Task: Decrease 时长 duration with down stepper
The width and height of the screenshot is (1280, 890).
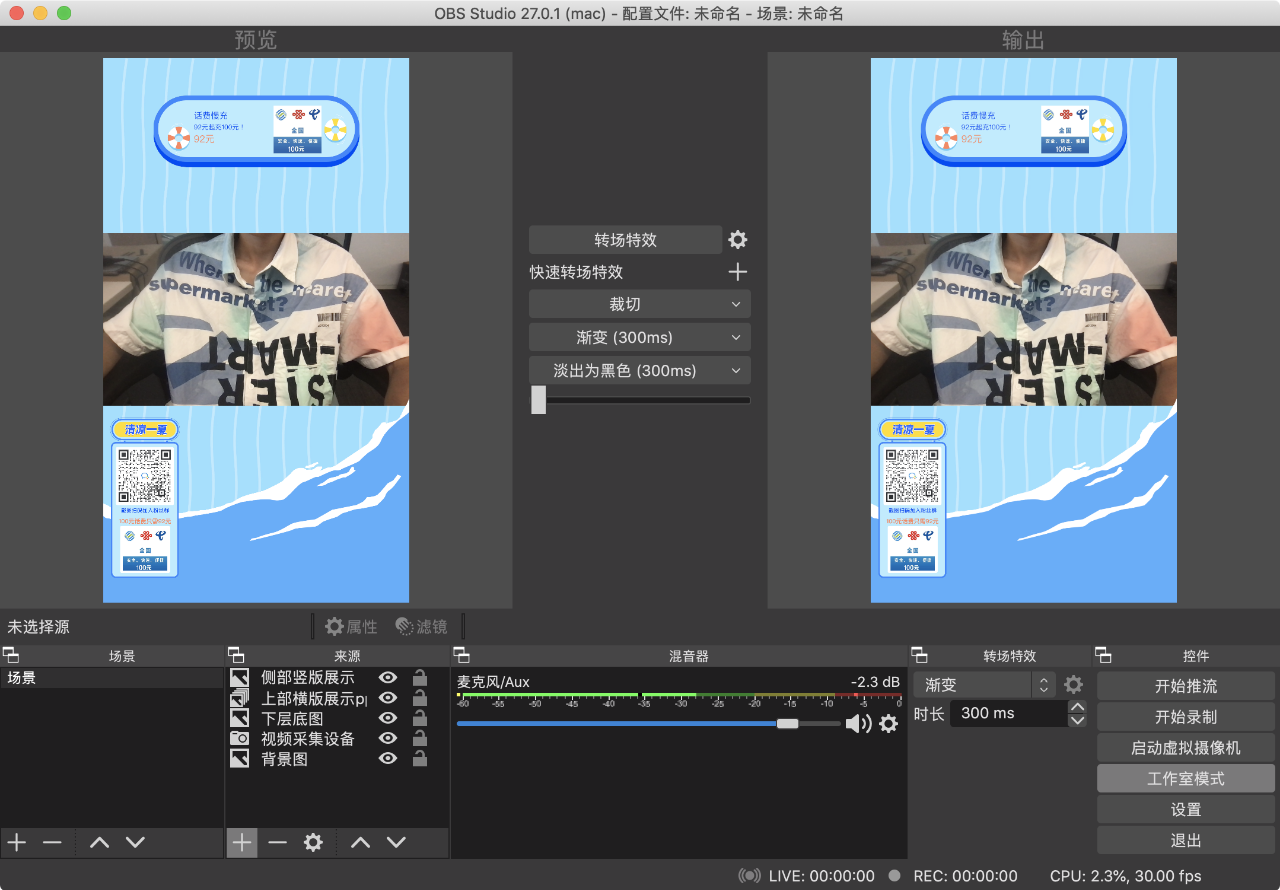Action: (1077, 720)
